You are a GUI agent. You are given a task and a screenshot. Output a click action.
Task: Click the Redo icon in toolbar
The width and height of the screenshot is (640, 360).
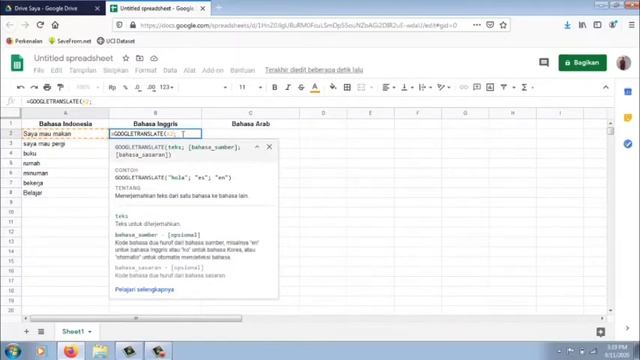point(34,87)
